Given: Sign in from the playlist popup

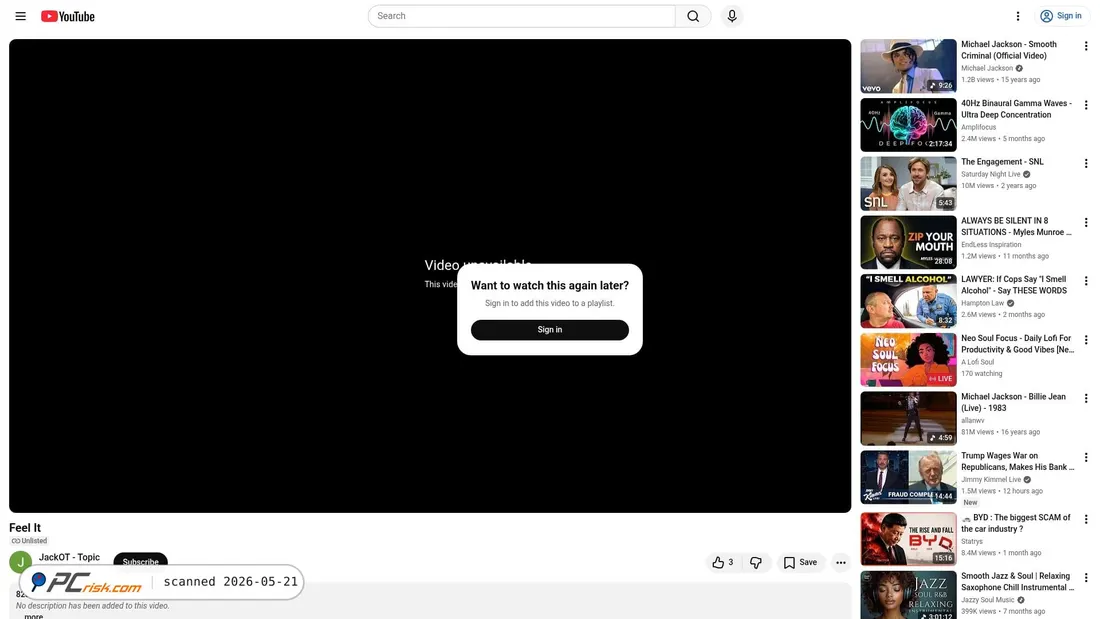Looking at the screenshot, I should 549,330.
